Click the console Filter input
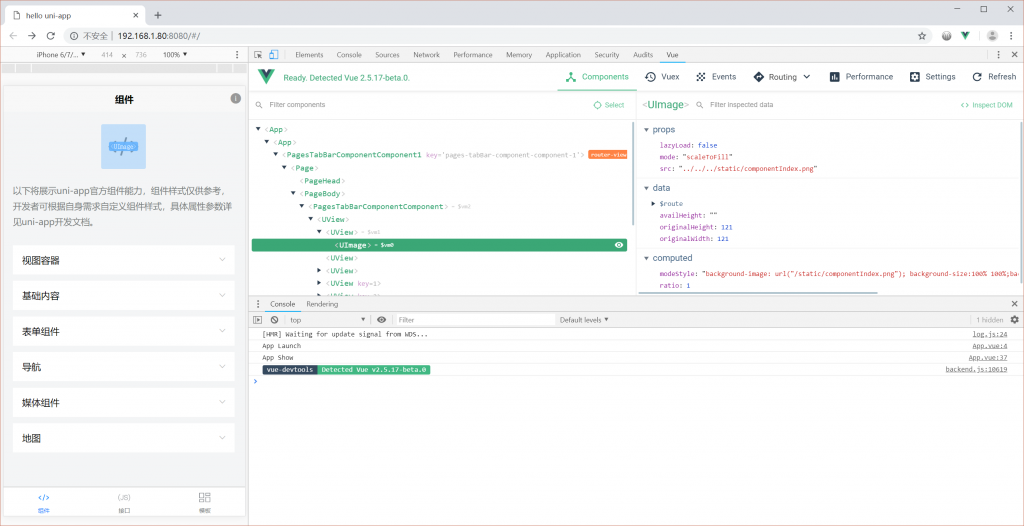1024x526 pixels. point(475,320)
